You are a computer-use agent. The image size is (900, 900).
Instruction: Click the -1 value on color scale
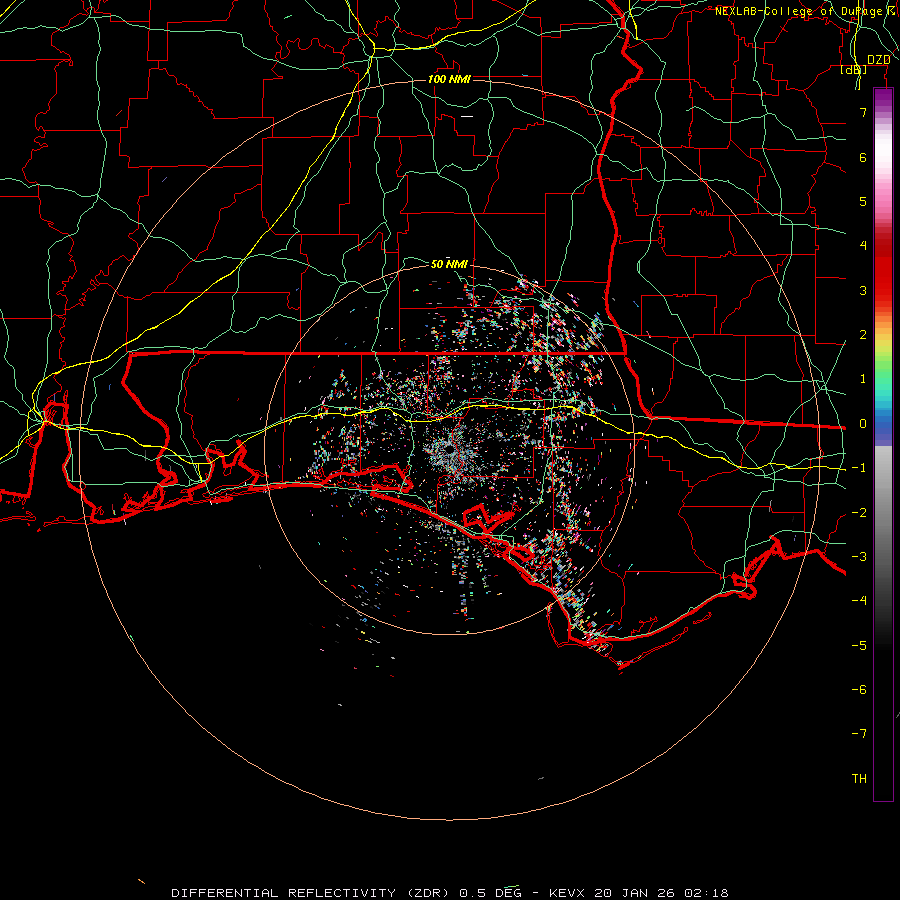click(859, 468)
